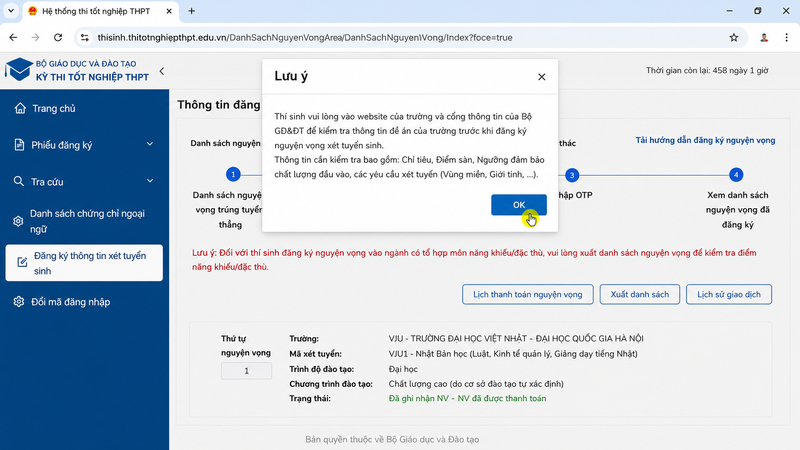
Task: Reload the page with refresh icon
Action: pyautogui.click(x=58, y=37)
